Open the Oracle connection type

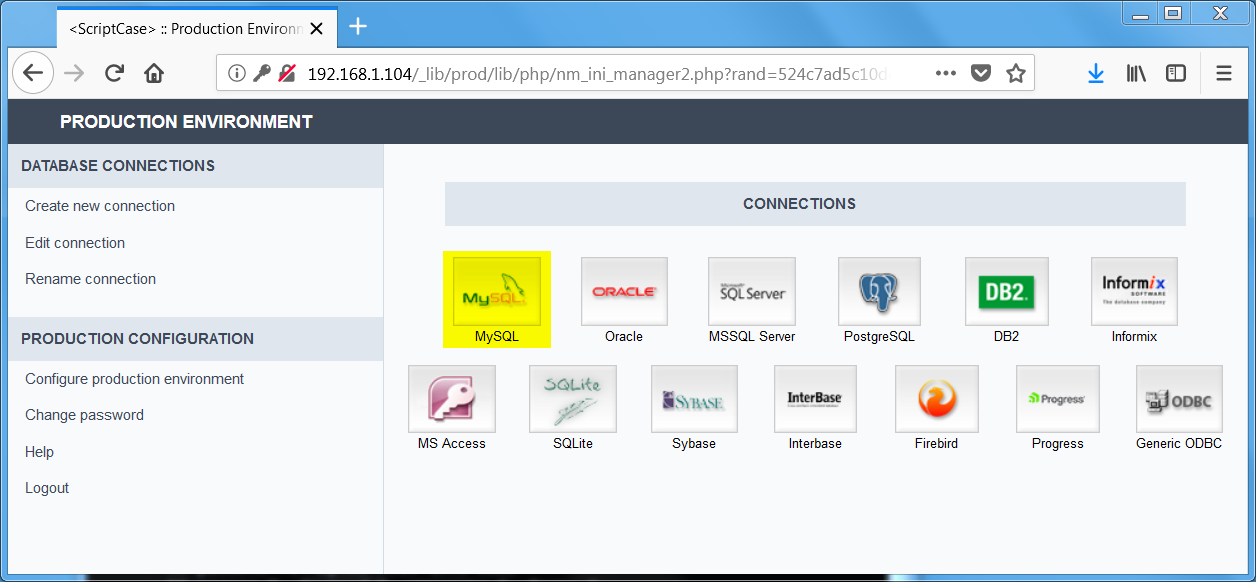[623, 291]
